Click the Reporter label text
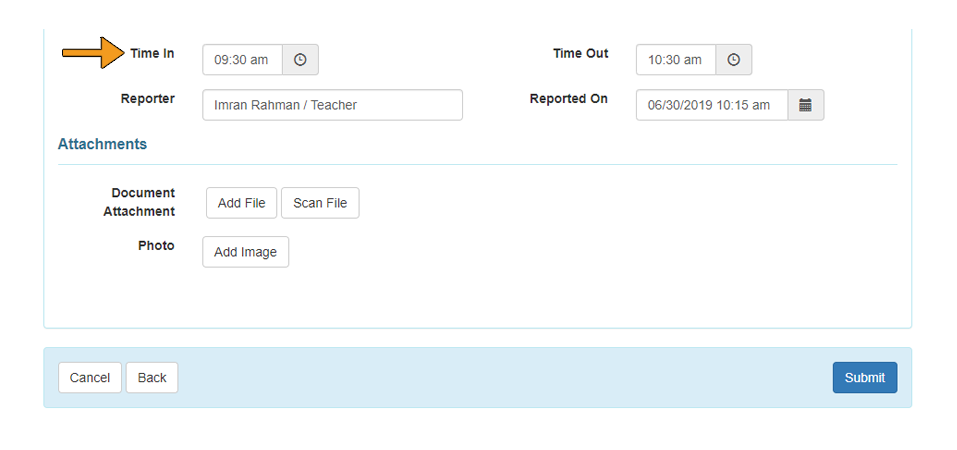 [148, 99]
